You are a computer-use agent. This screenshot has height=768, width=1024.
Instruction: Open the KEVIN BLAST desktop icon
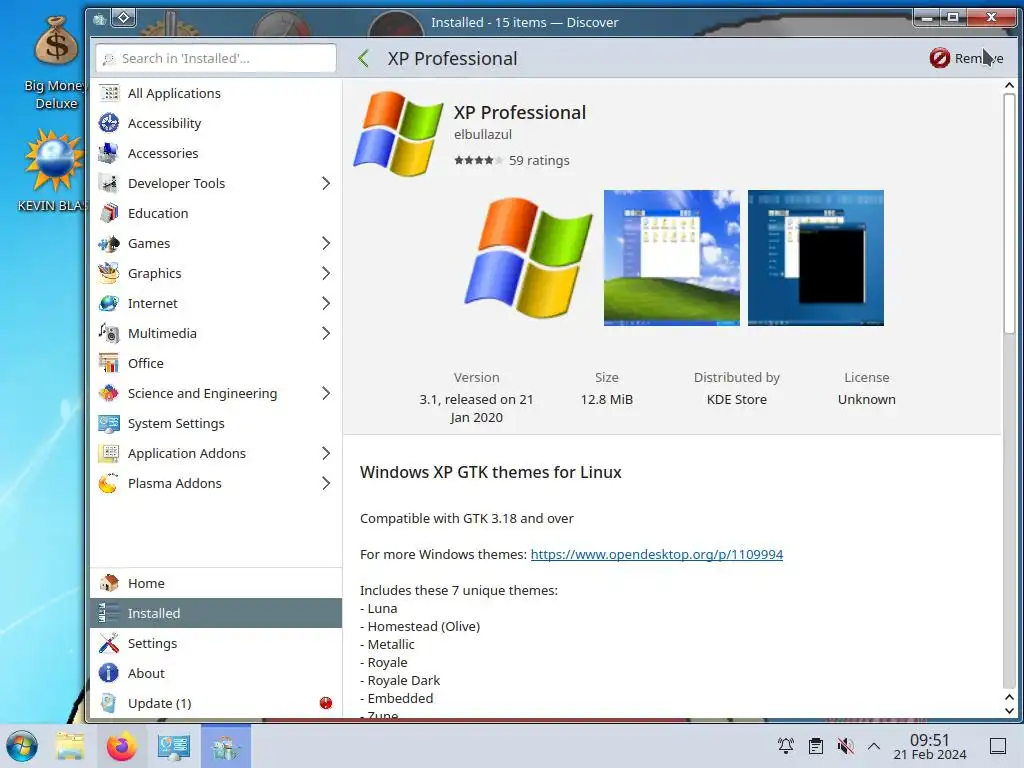coord(54,170)
